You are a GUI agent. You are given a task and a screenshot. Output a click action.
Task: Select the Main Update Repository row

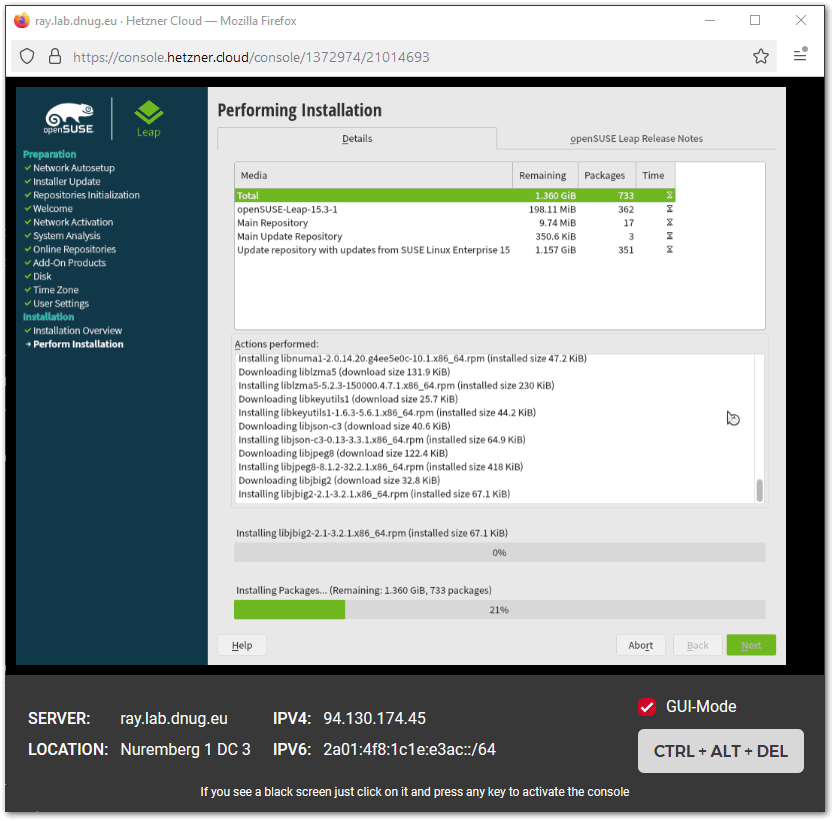coord(455,236)
